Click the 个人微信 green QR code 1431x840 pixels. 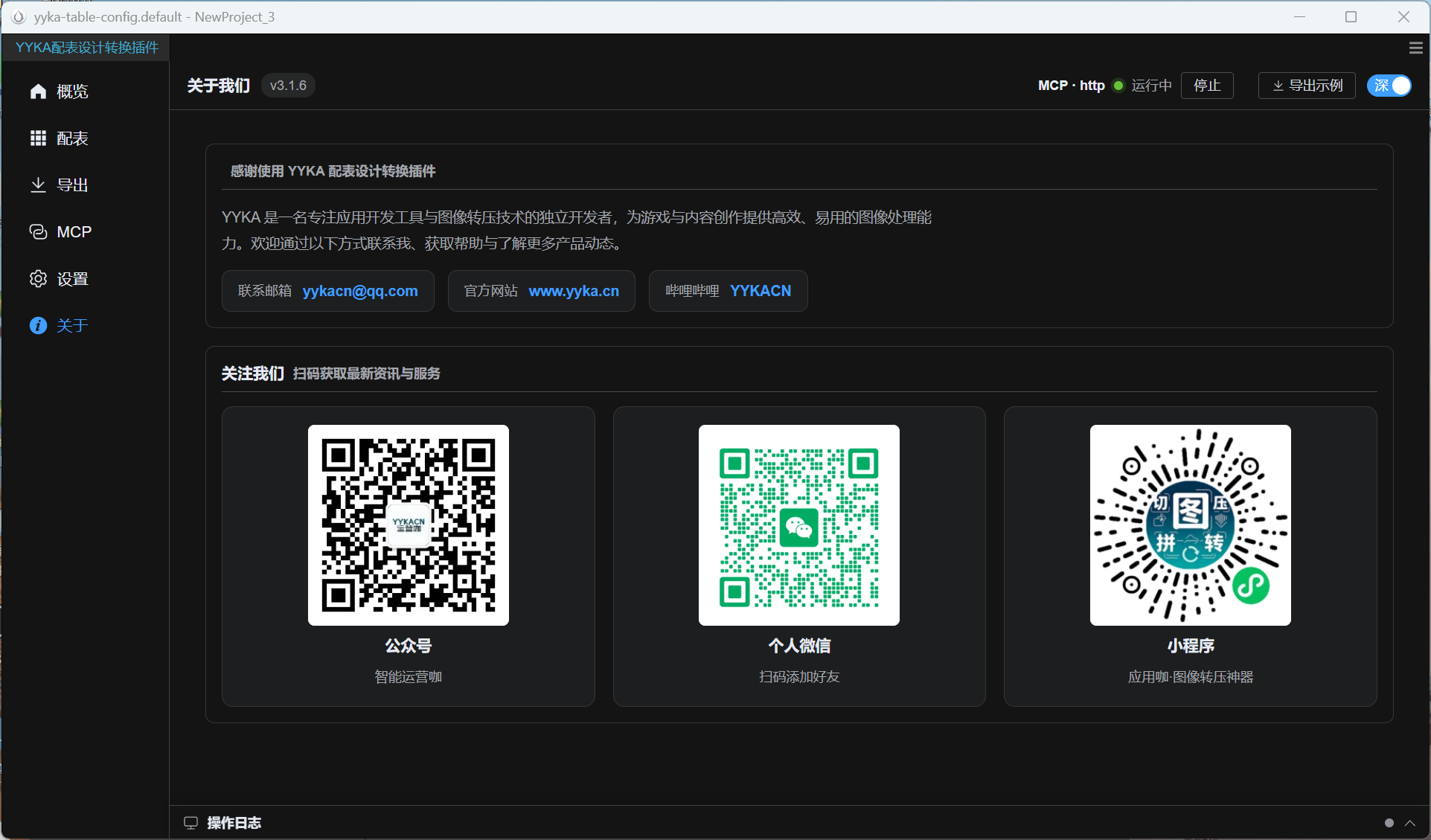(799, 525)
